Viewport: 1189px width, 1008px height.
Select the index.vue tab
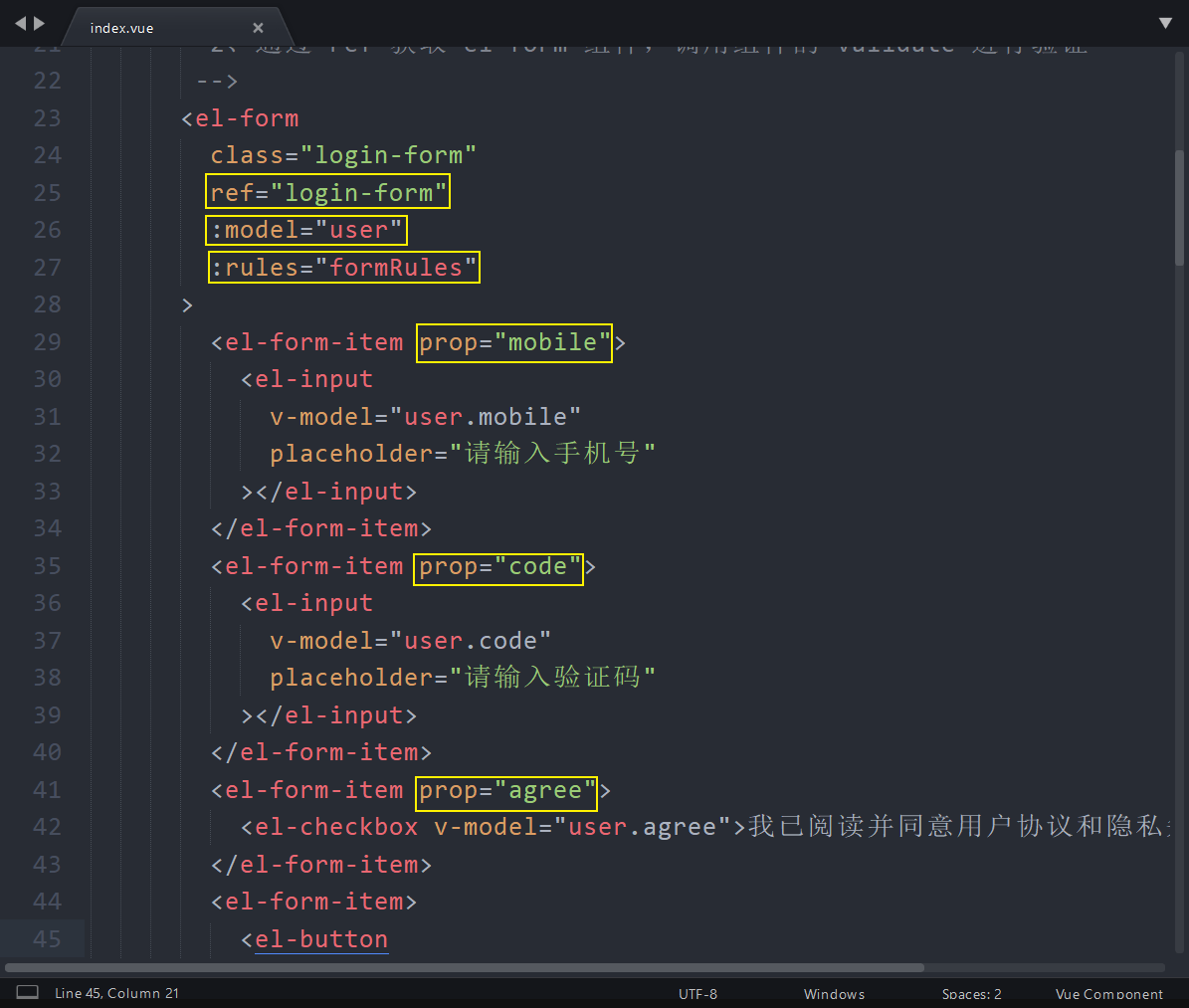(121, 28)
